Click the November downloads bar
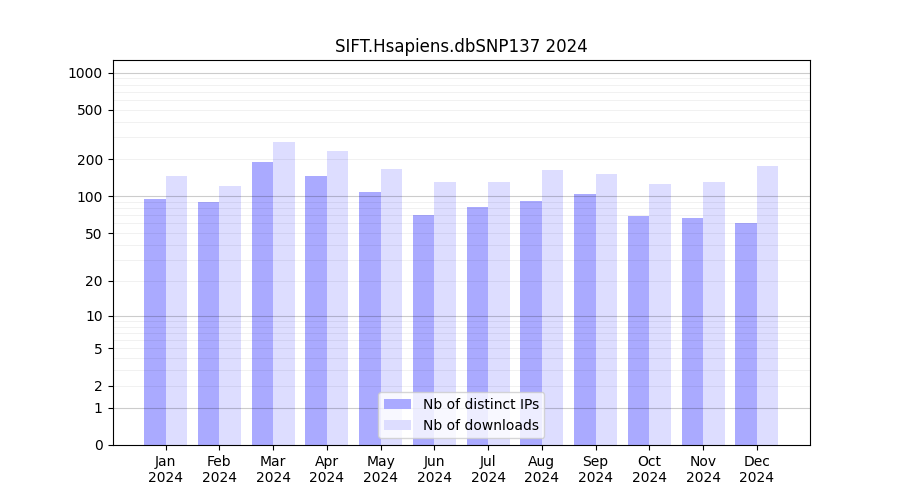 coord(714,313)
